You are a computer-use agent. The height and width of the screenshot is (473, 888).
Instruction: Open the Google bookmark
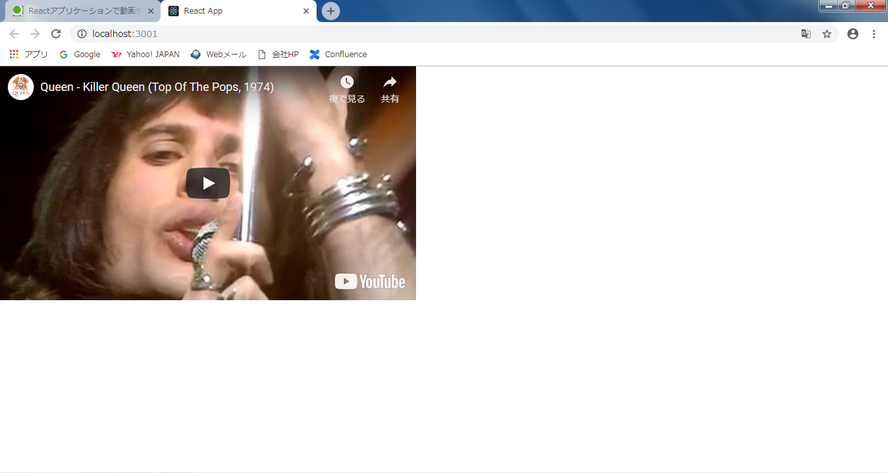pos(80,54)
